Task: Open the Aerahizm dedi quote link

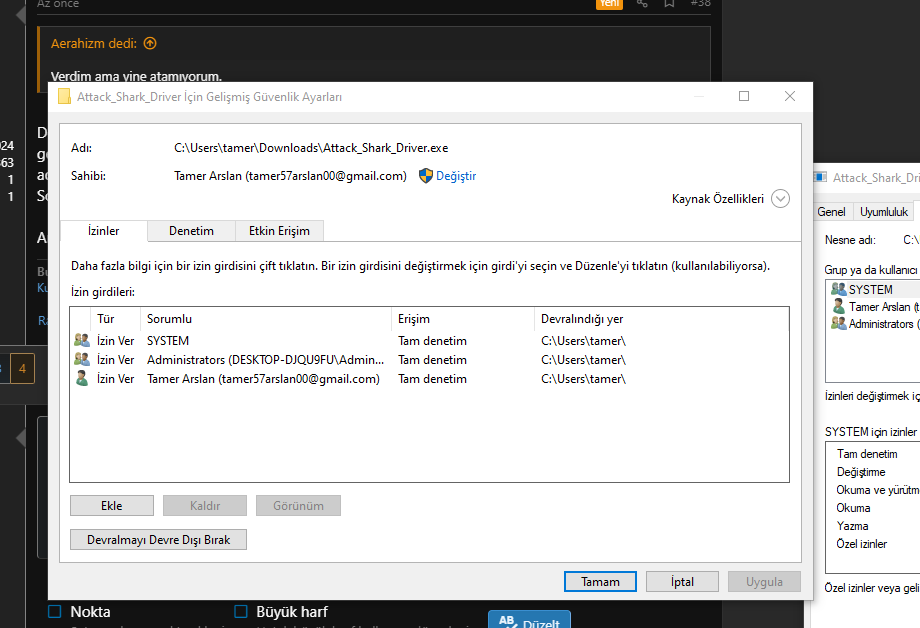Action: point(94,43)
